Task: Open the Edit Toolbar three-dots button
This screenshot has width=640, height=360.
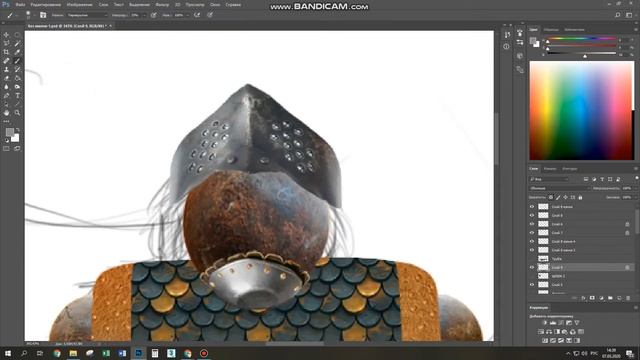Action: pos(6,121)
